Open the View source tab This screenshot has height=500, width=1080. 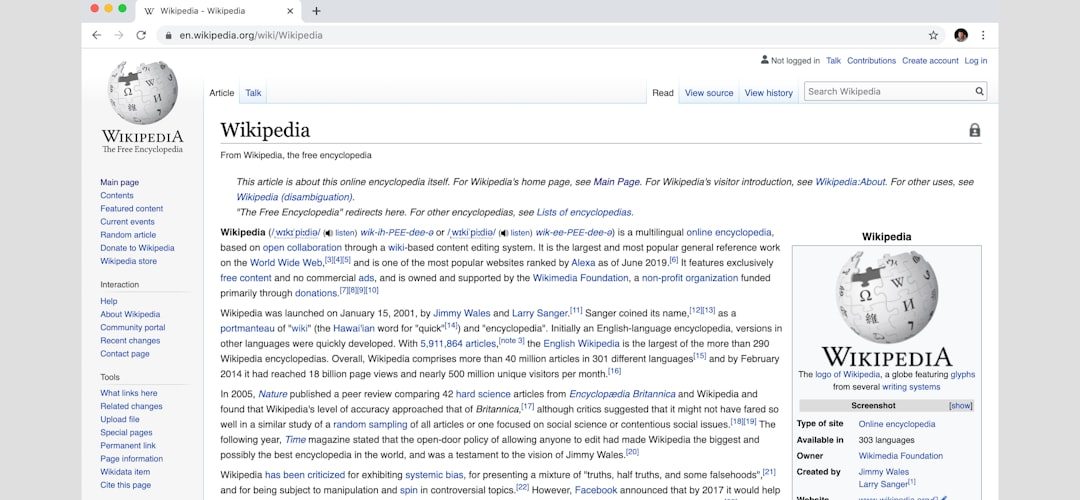709,93
